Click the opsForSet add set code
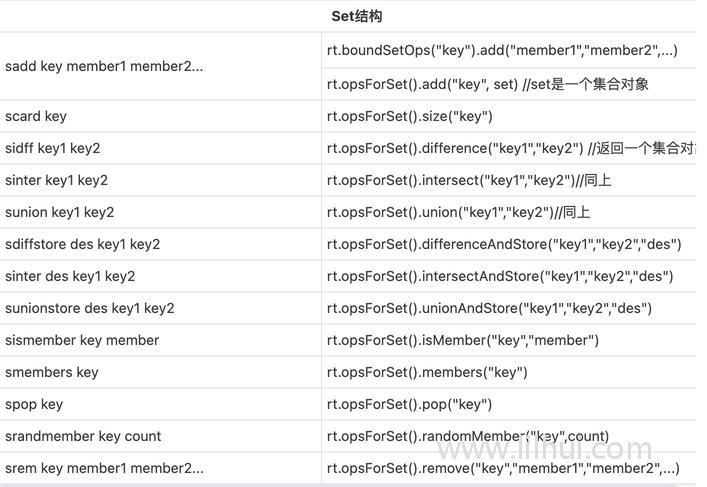The image size is (707, 487). (487, 84)
